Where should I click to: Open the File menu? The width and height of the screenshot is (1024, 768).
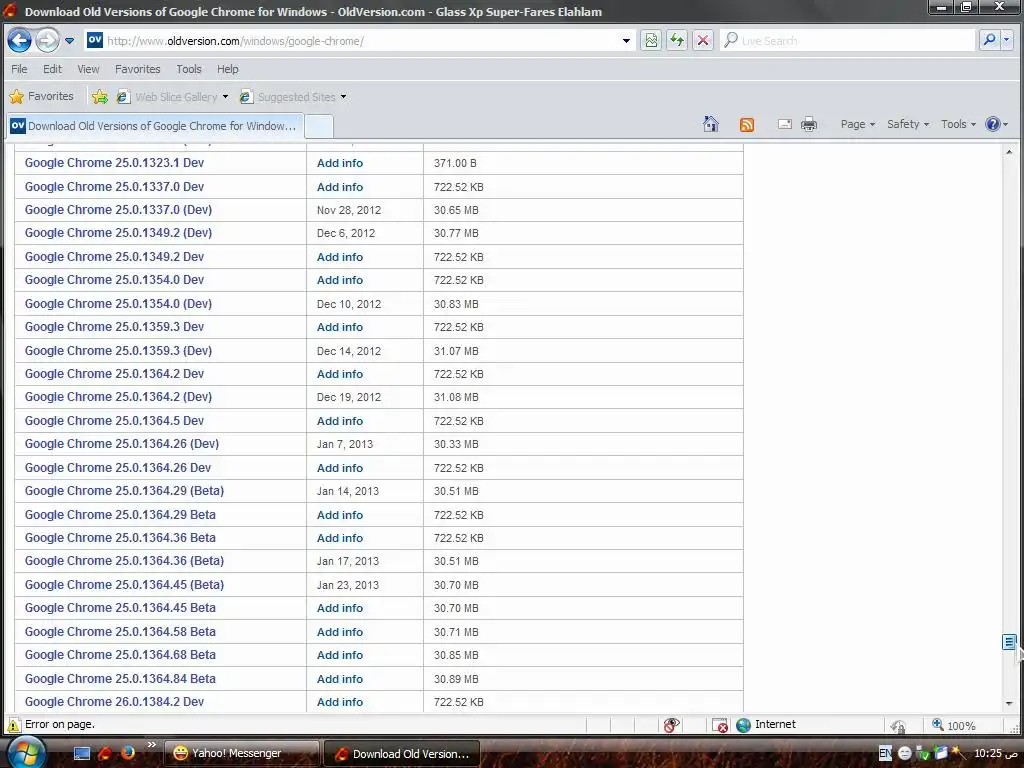[19, 69]
